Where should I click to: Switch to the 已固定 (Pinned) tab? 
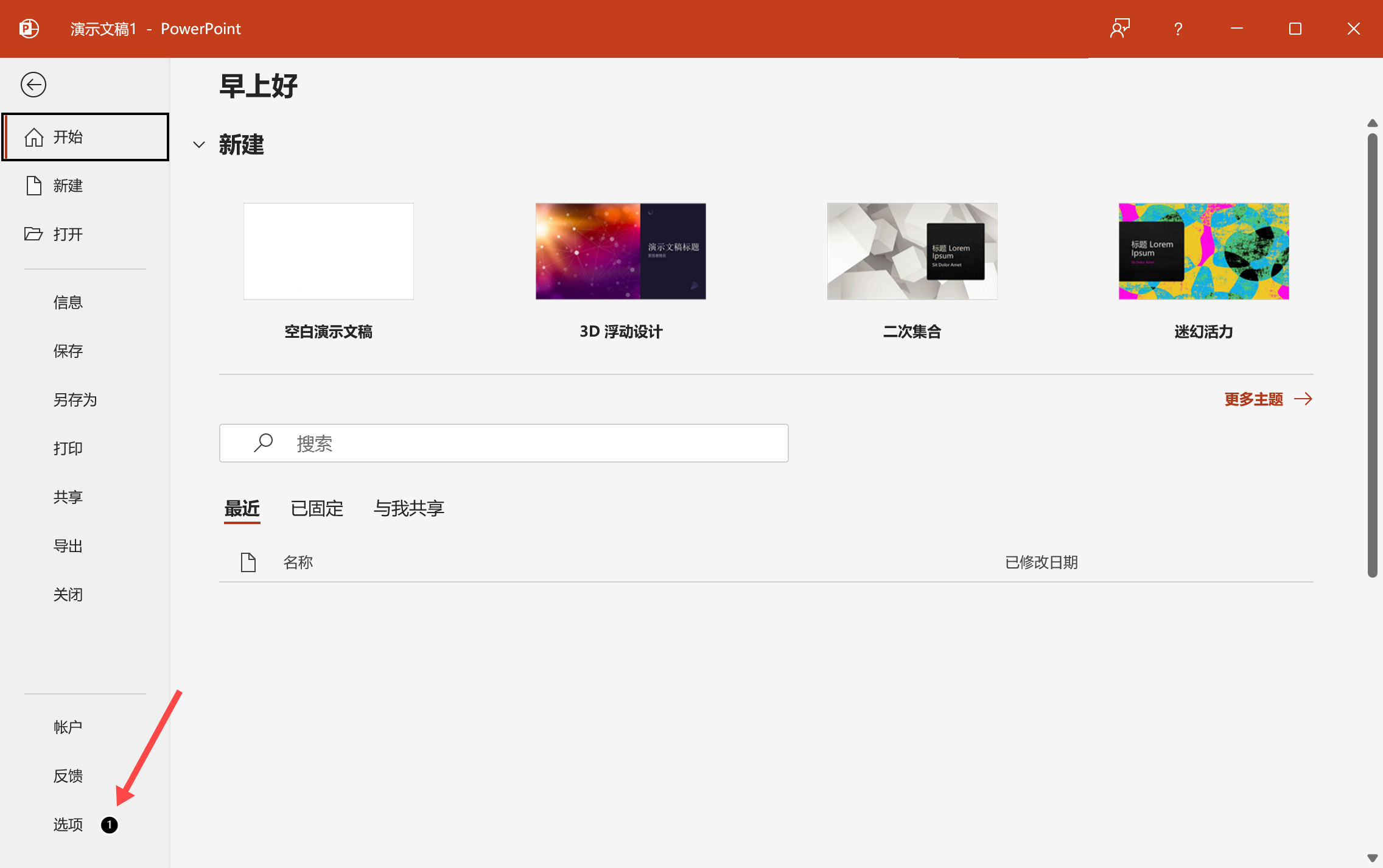317,509
